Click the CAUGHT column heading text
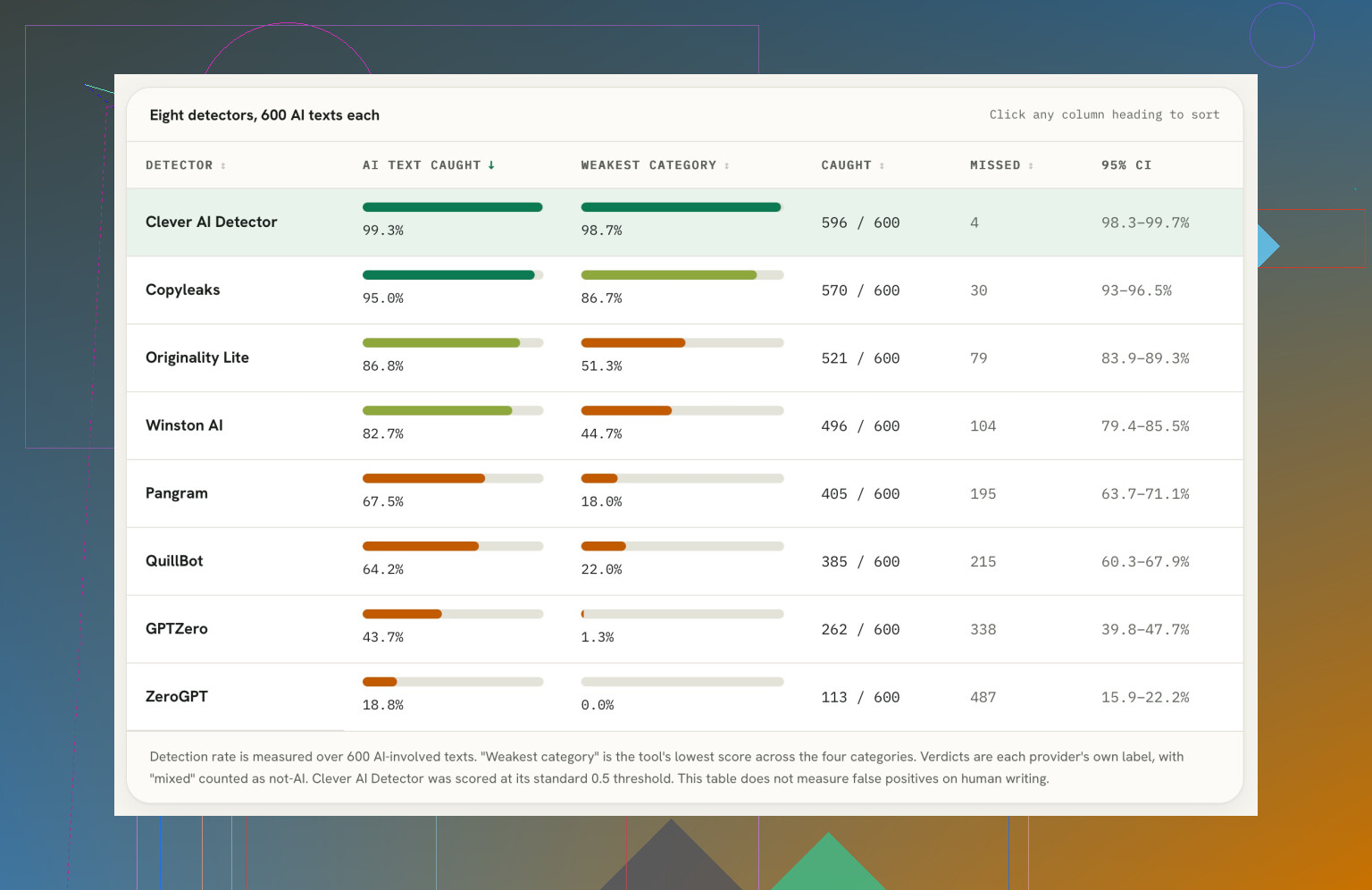Image resolution: width=1372 pixels, height=890 pixels. 846,165
